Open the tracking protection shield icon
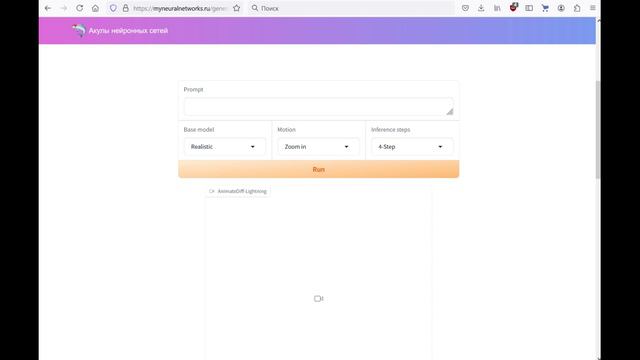Screen dimensions: 640x360 click(113, 8)
